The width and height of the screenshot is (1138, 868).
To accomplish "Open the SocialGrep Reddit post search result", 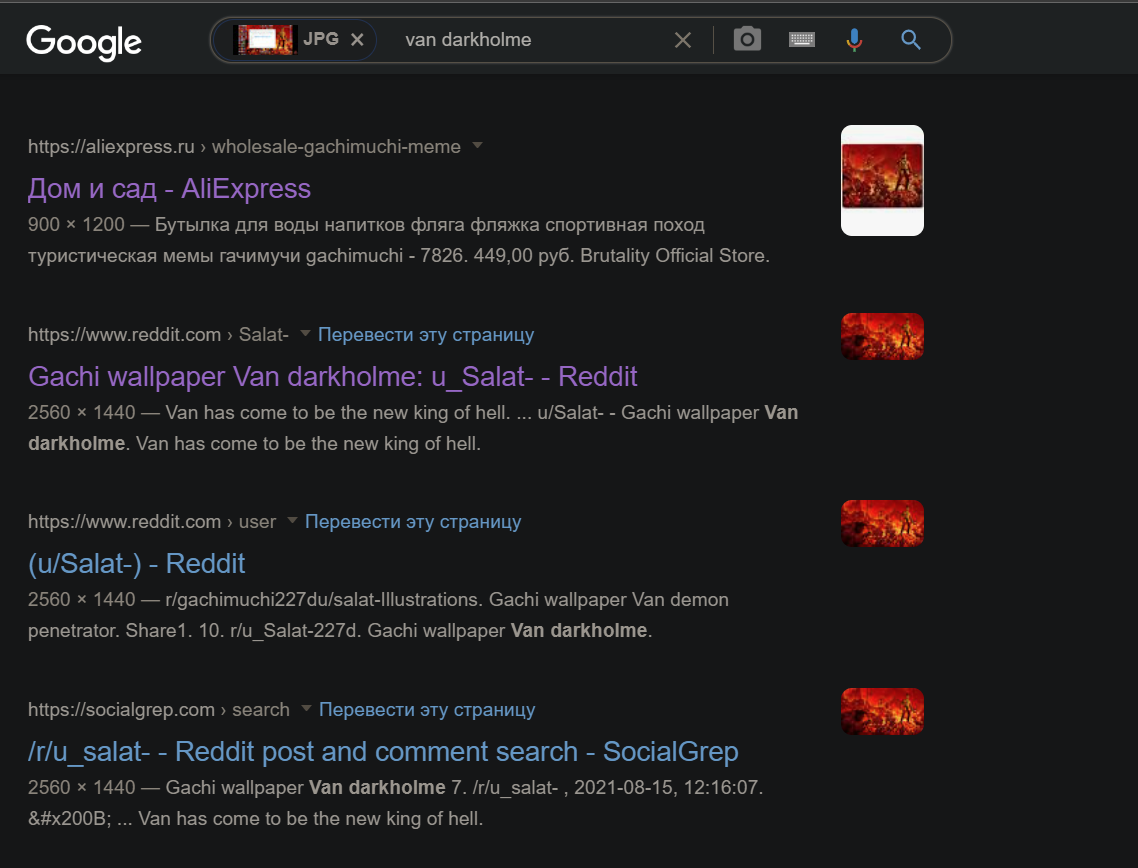I will coord(383,752).
